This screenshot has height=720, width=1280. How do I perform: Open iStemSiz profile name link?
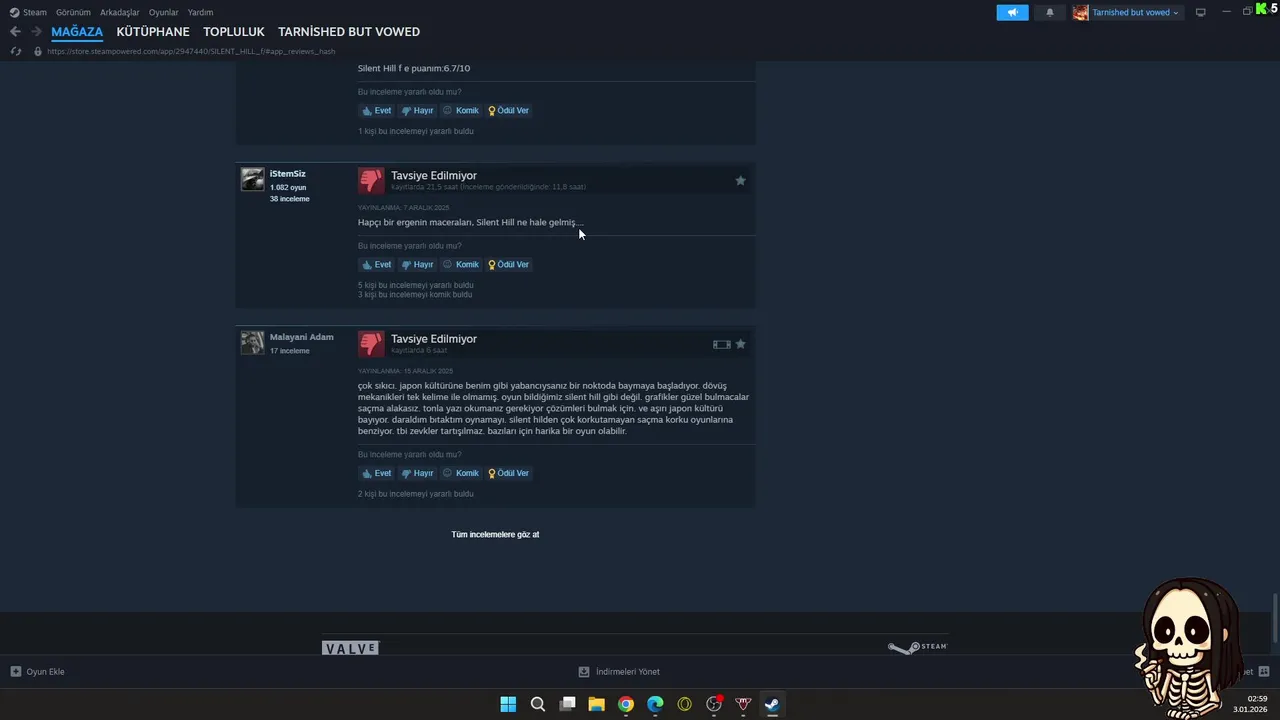pyautogui.click(x=288, y=174)
